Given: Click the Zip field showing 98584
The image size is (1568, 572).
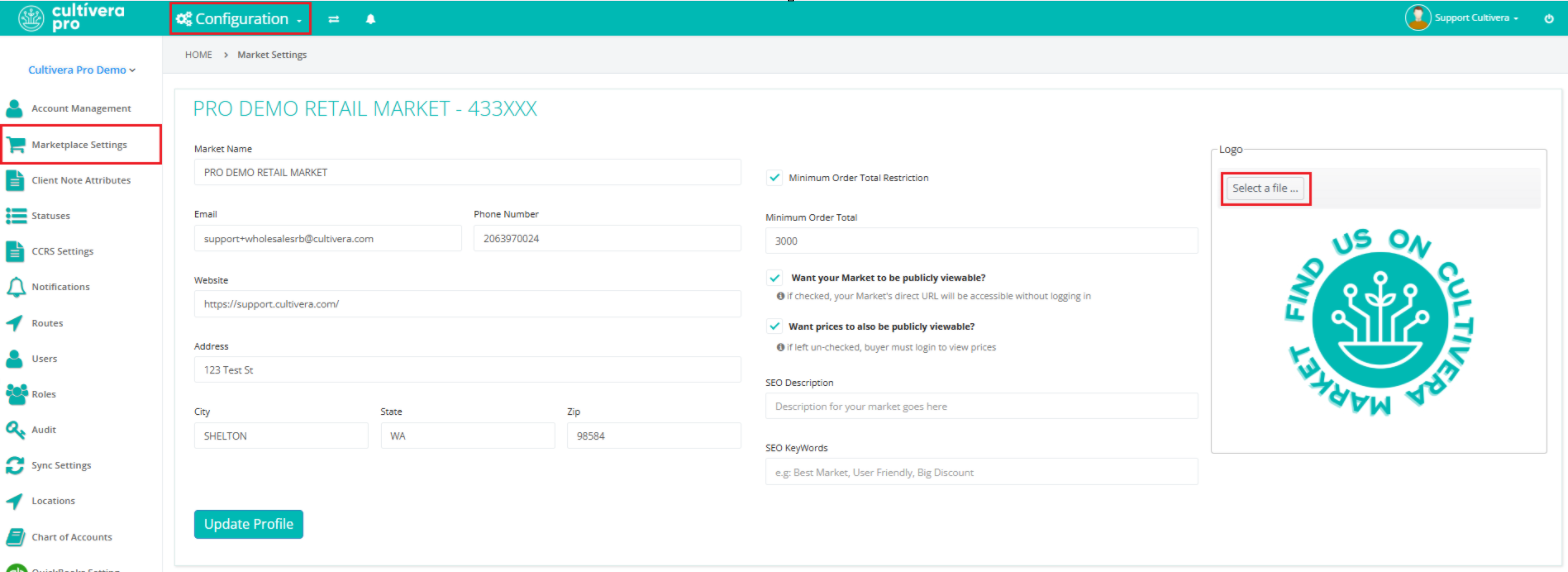Looking at the screenshot, I should click(654, 436).
